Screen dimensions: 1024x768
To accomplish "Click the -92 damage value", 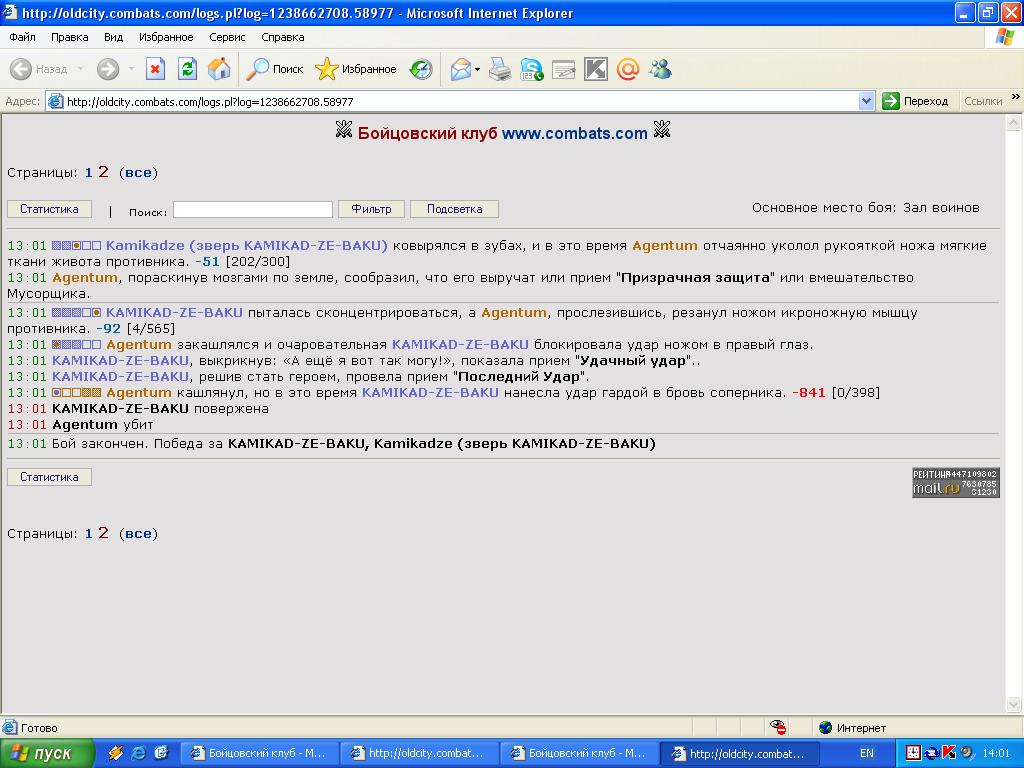I will 108,328.
